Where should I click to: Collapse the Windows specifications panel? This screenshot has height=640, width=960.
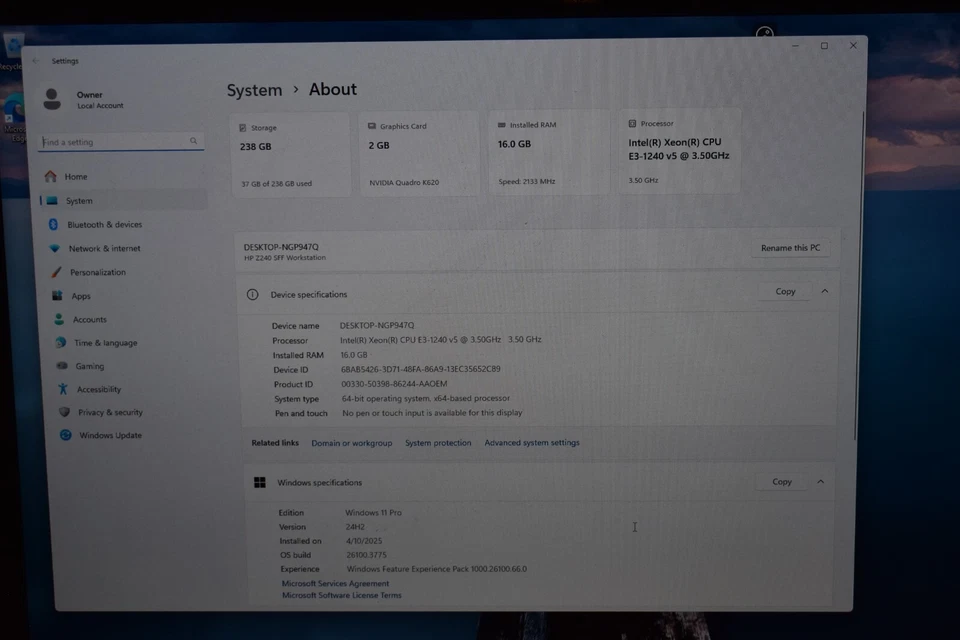pyautogui.click(x=818, y=481)
